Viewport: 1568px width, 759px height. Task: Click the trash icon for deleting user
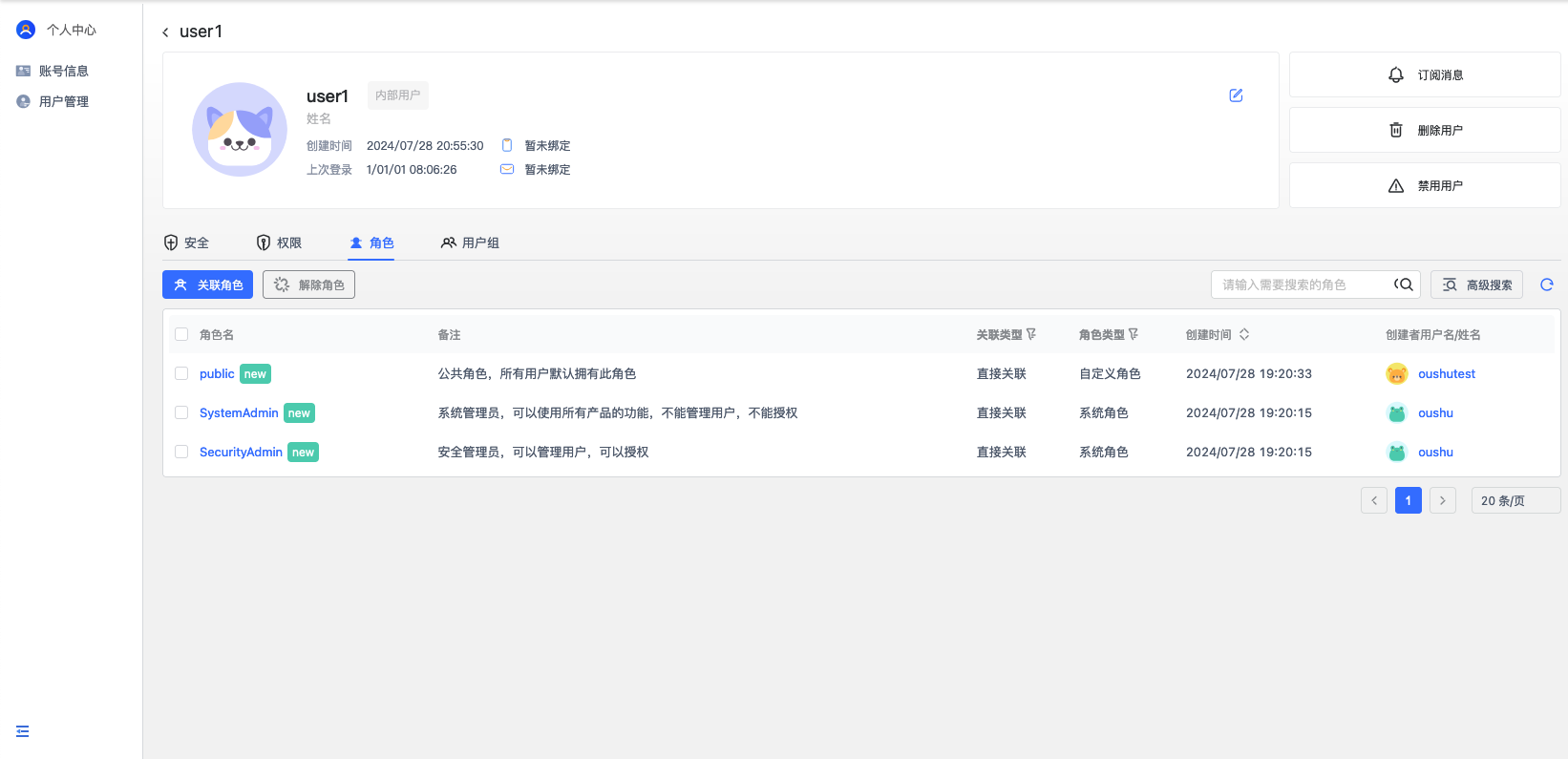pyautogui.click(x=1396, y=130)
